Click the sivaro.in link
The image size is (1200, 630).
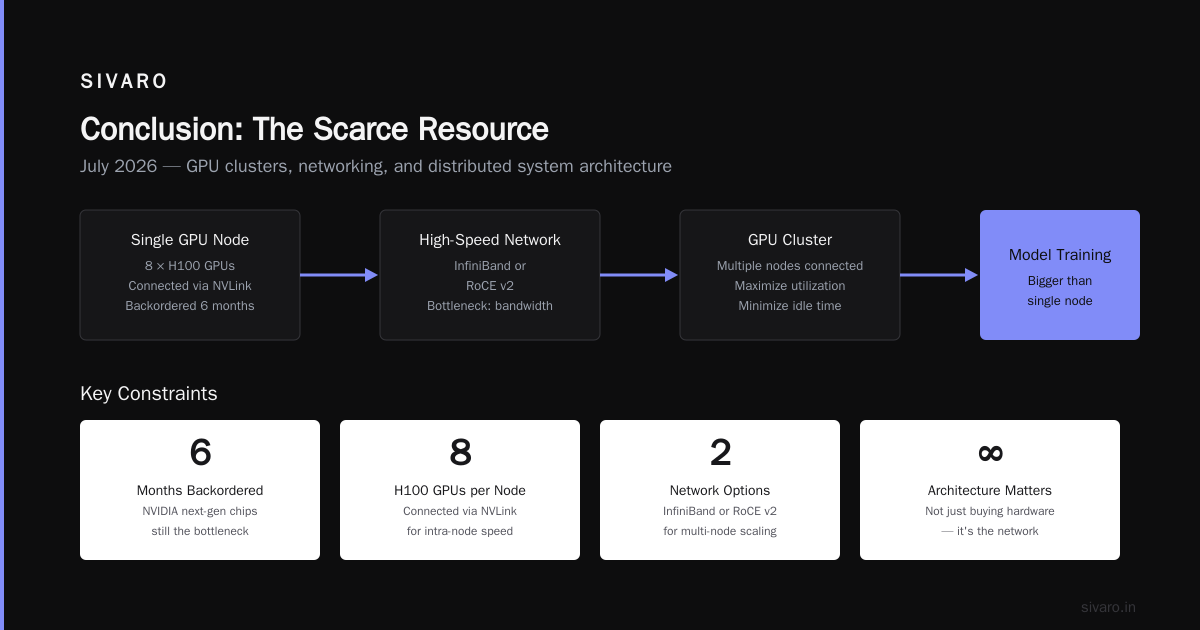[x=1108, y=607]
